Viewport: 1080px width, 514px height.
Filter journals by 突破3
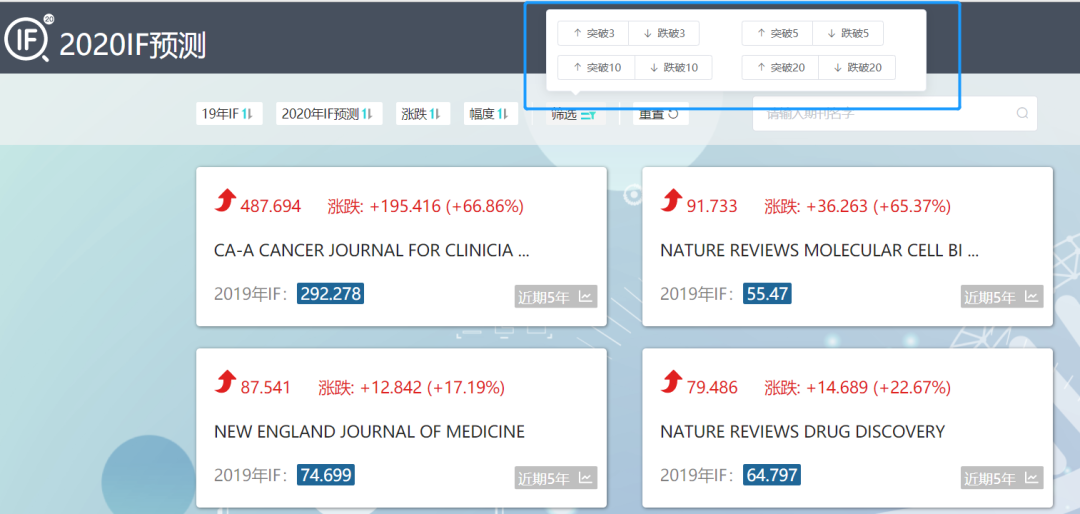point(592,33)
